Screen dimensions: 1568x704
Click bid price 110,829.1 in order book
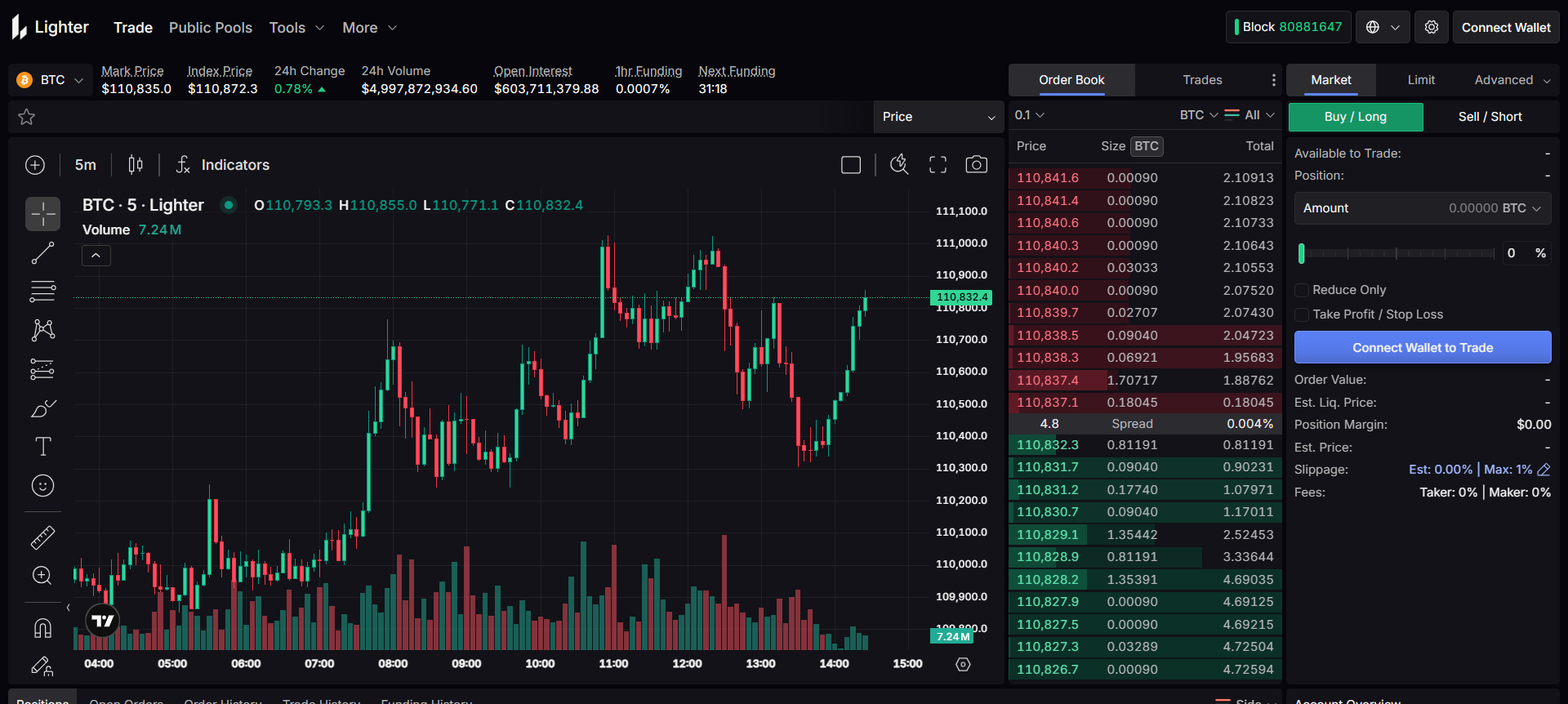[1047, 534]
